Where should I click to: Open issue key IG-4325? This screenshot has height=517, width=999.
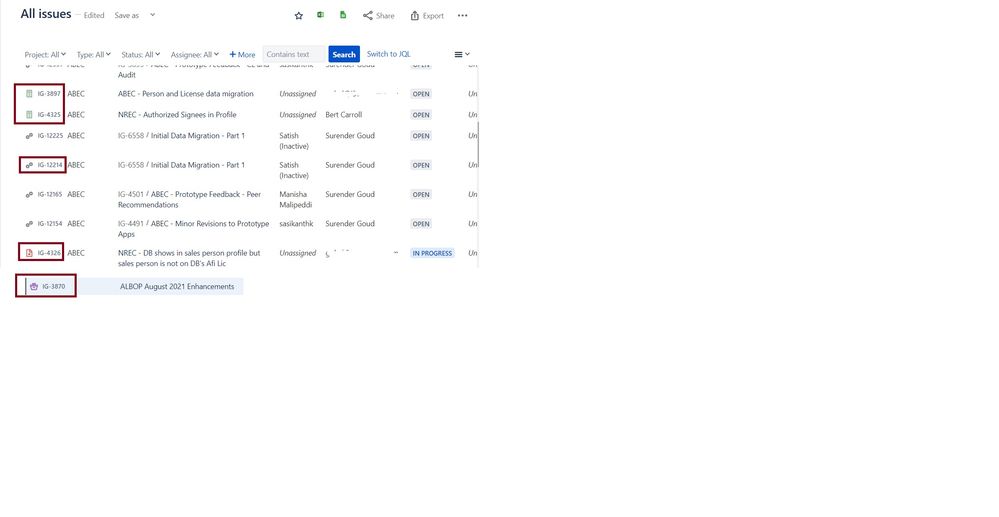point(49,115)
